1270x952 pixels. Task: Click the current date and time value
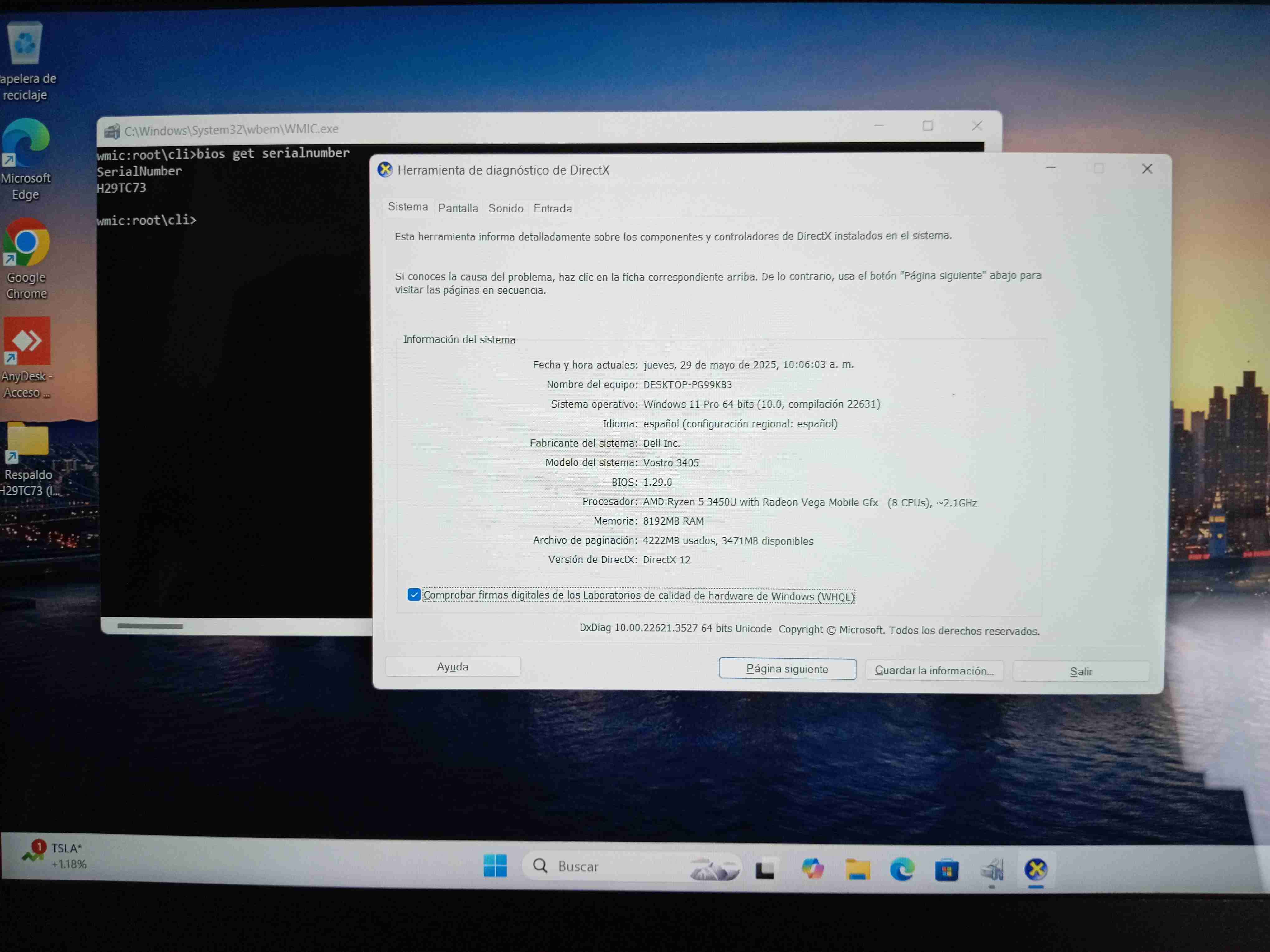pyautogui.click(x=749, y=365)
